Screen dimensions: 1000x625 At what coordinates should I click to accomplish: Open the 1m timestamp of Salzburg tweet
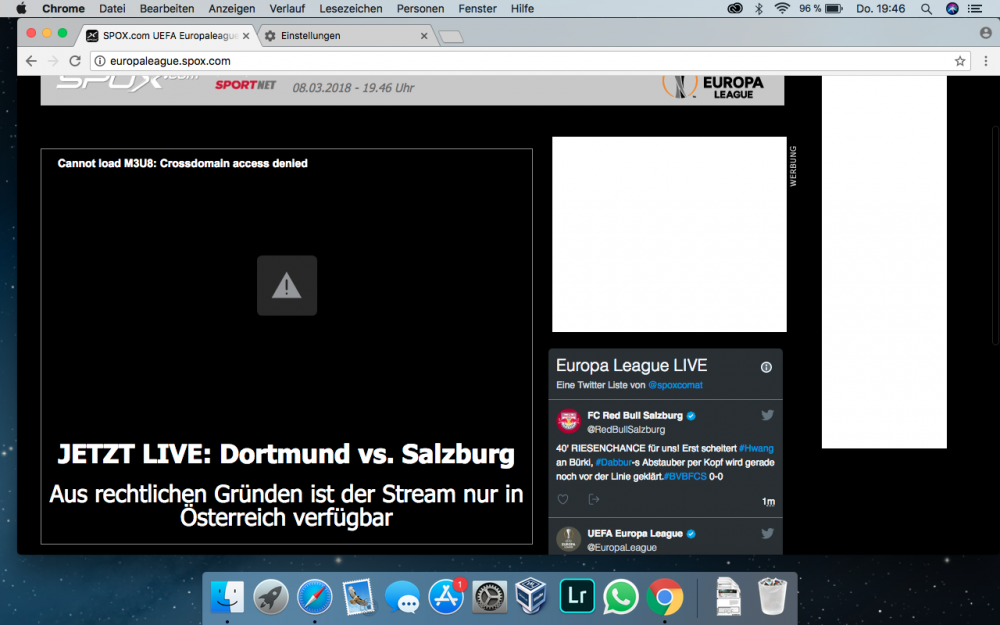(x=768, y=502)
